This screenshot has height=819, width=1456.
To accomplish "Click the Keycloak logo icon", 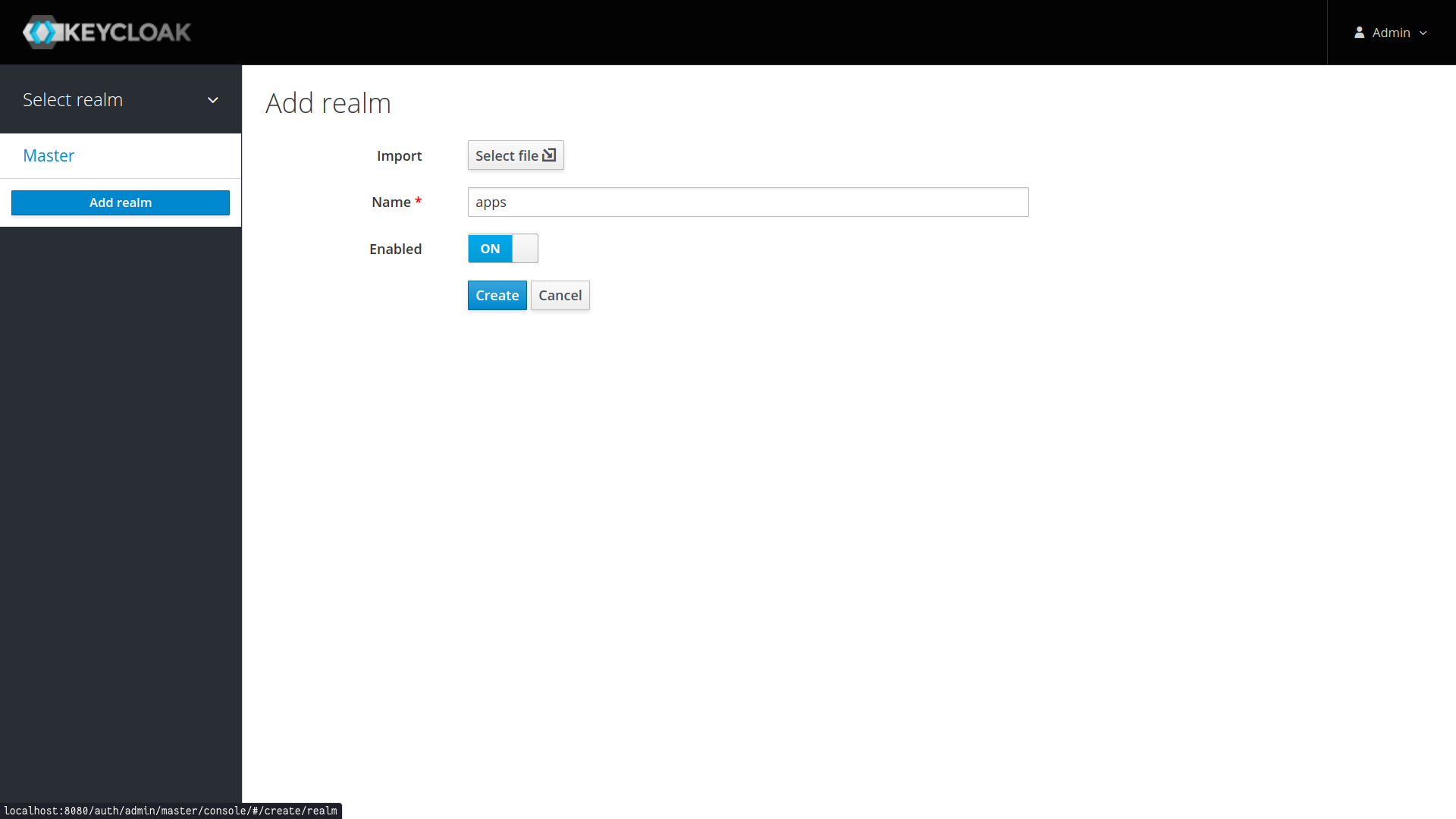I will pos(41,33).
